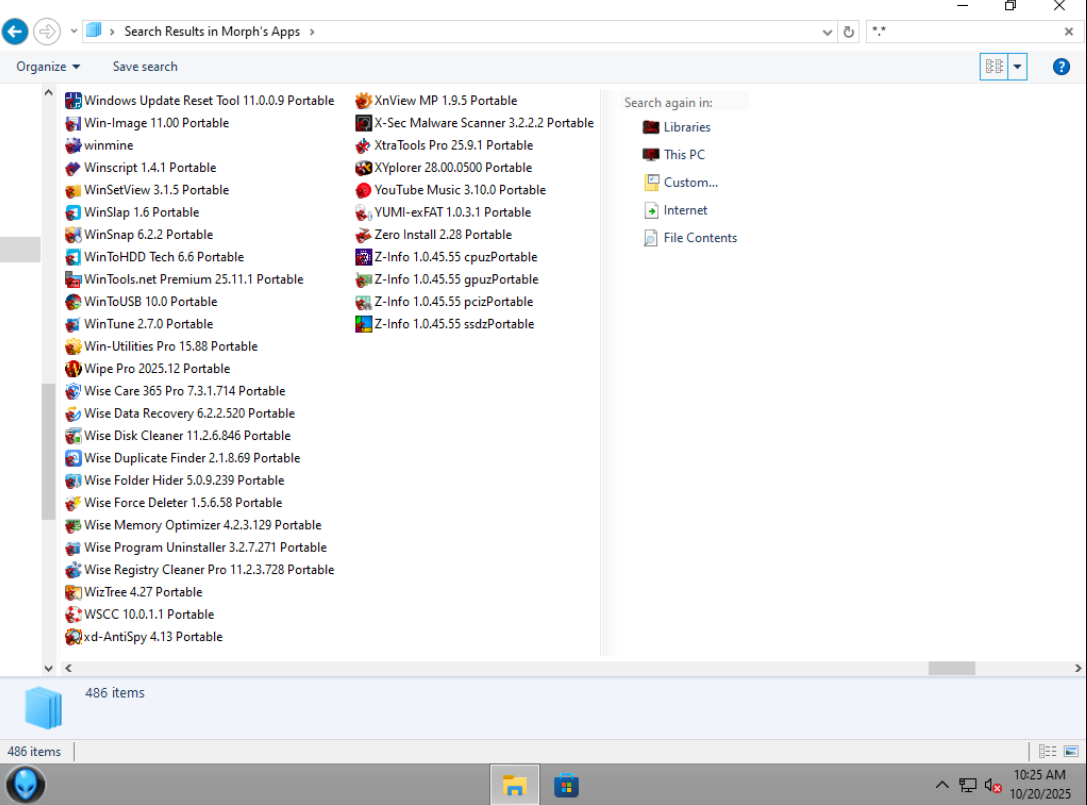This screenshot has width=1087, height=805.
Task: Click the YUMI-exFAT 1.0.3.1 icon
Action: [363, 212]
